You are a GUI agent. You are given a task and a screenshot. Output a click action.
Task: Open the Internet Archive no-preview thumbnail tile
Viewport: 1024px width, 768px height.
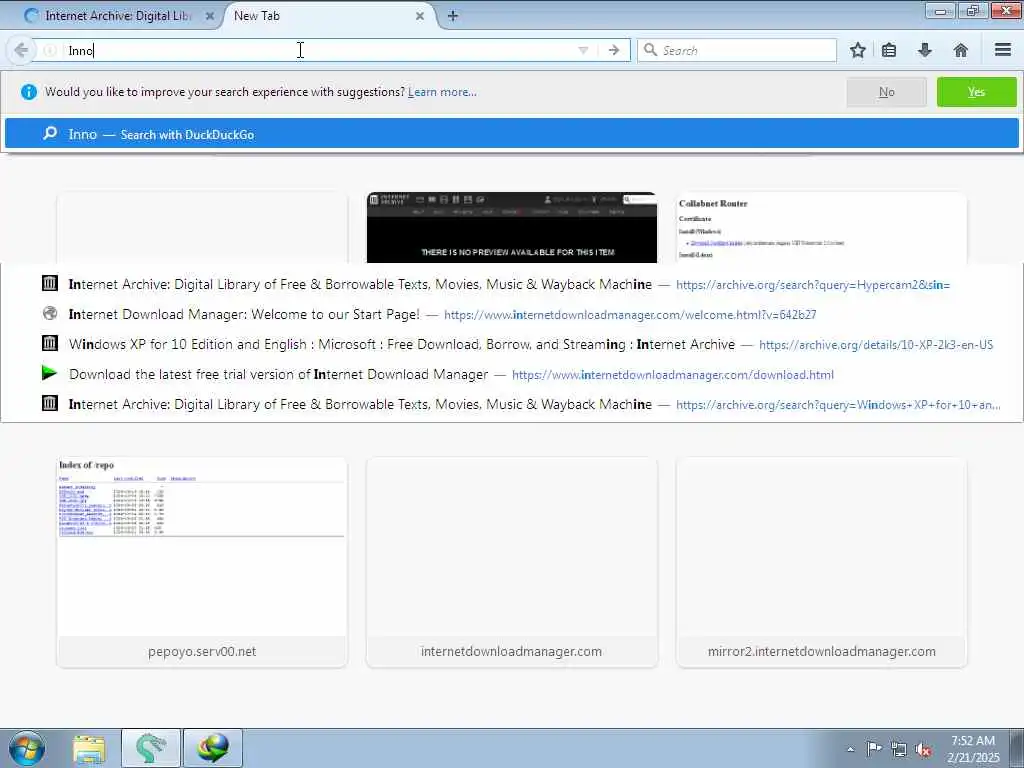[511, 227]
